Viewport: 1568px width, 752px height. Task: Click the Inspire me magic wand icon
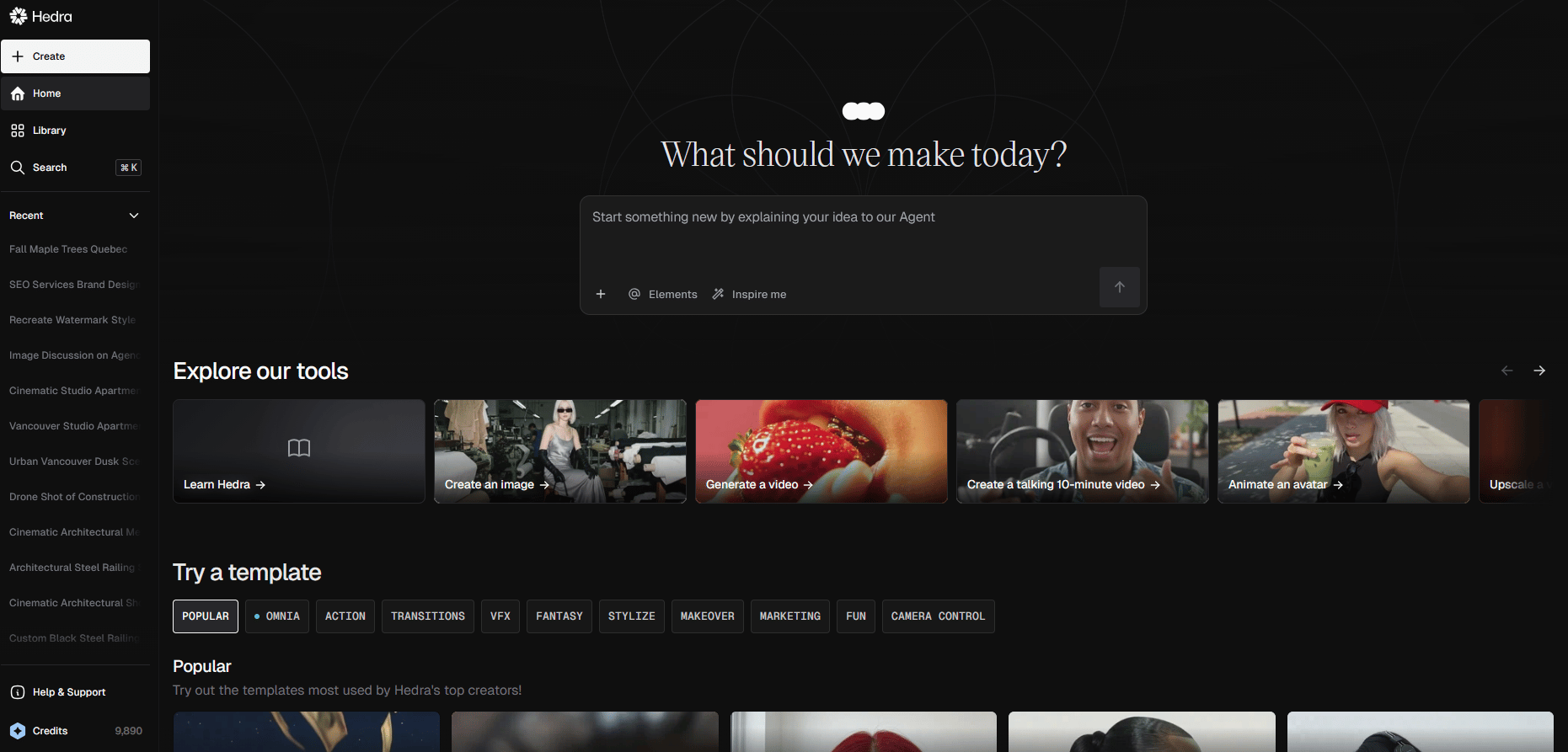coord(718,294)
